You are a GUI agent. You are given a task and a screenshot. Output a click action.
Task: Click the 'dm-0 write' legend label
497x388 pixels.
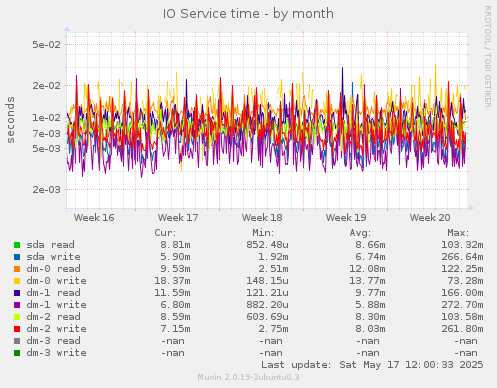coord(56,281)
